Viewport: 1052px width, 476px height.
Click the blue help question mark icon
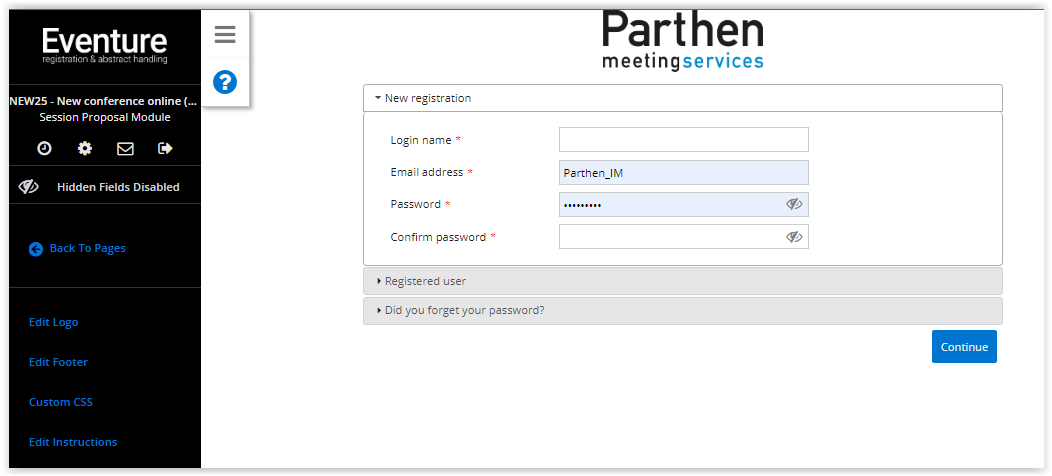click(225, 82)
